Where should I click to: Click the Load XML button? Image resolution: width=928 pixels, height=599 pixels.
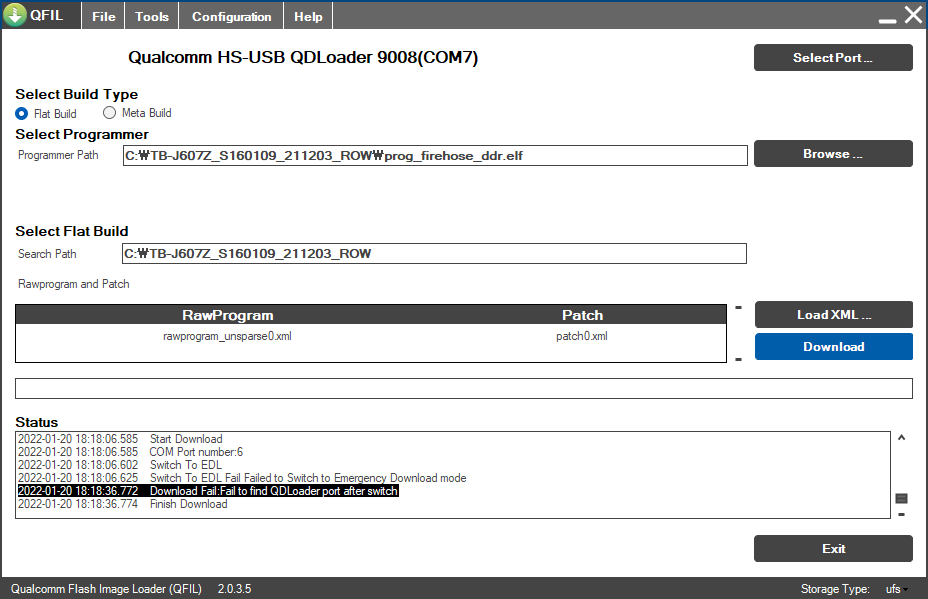pyautogui.click(x=833, y=315)
